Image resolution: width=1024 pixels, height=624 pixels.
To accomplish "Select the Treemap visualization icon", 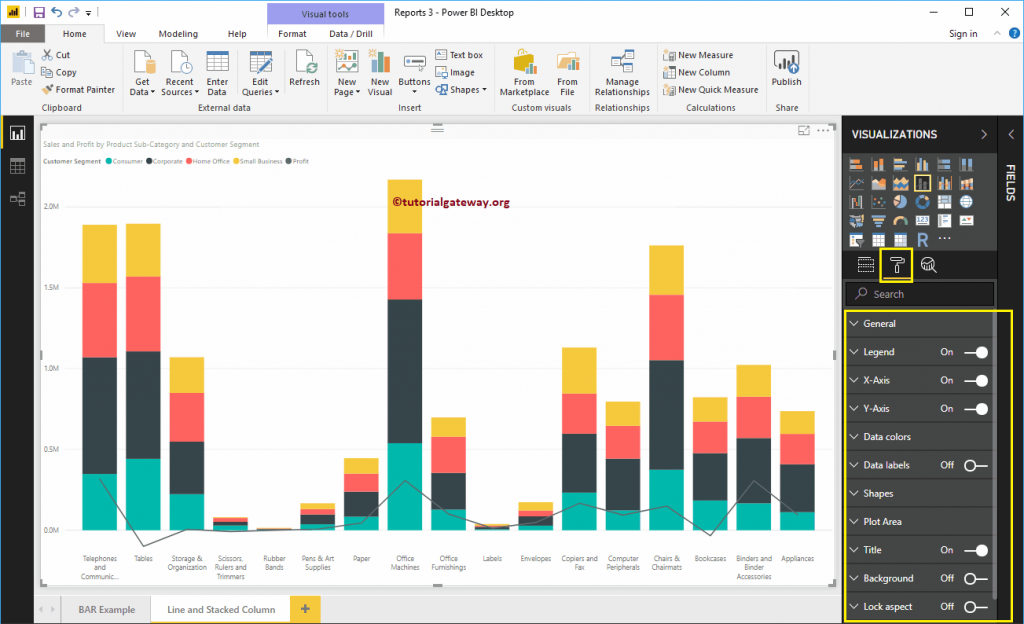I will click(945, 200).
